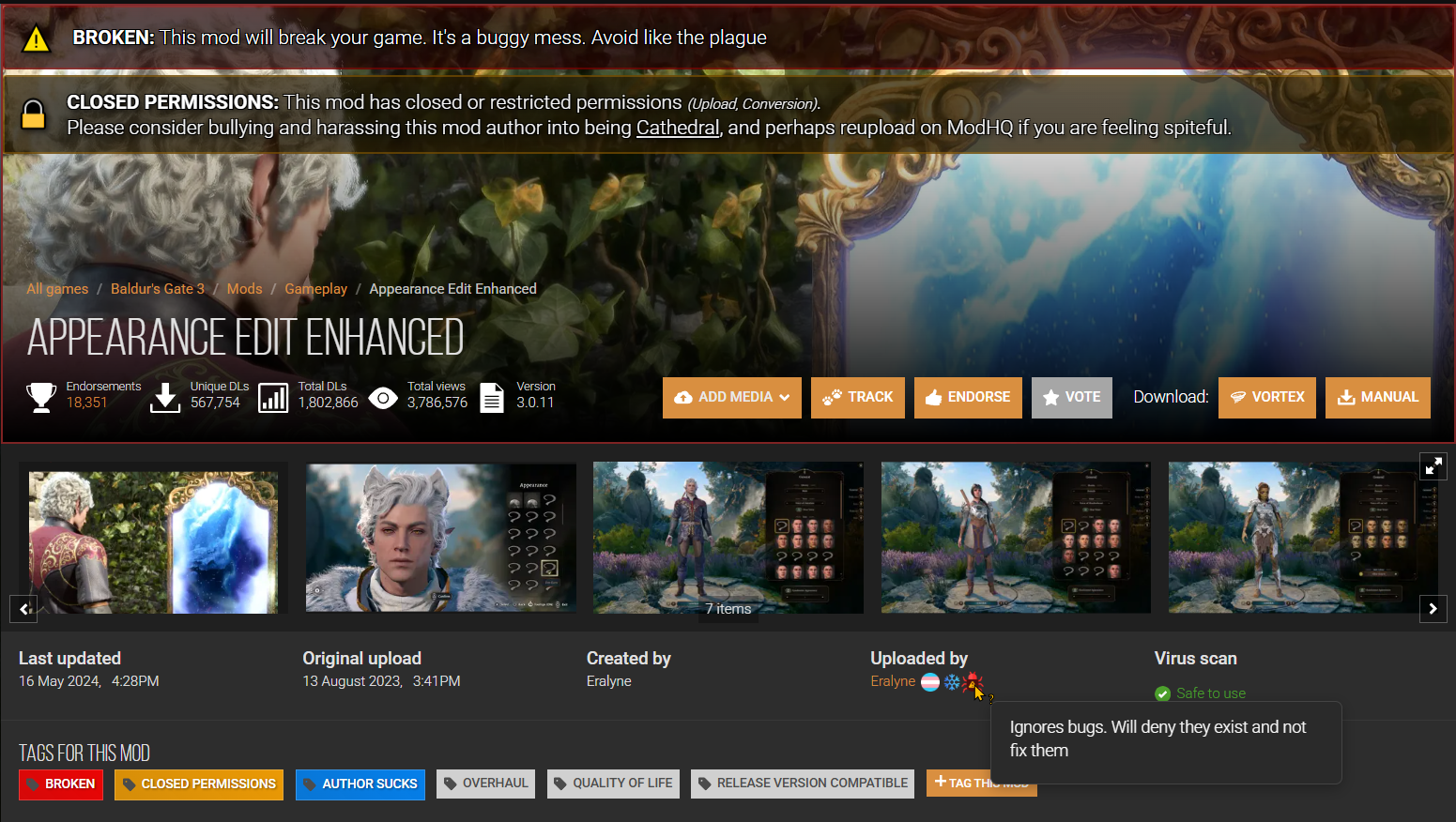This screenshot has width=1456, height=822.
Task: Click the '1,802,866' total downloads count
Action: tap(329, 403)
